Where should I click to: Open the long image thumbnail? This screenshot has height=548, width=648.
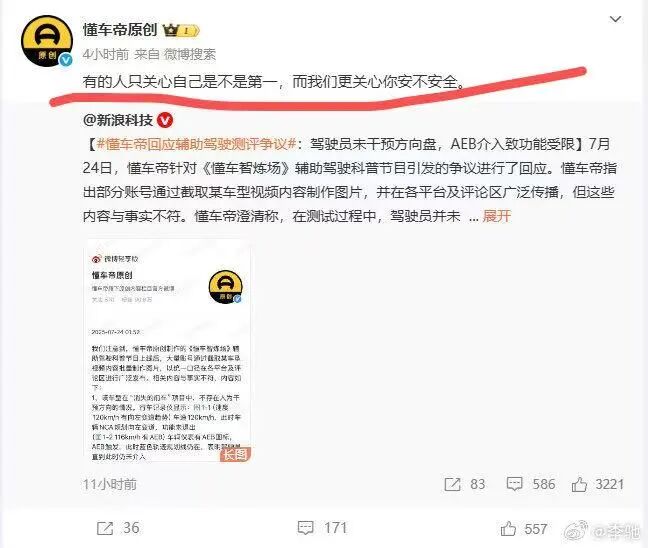click(167, 350)
